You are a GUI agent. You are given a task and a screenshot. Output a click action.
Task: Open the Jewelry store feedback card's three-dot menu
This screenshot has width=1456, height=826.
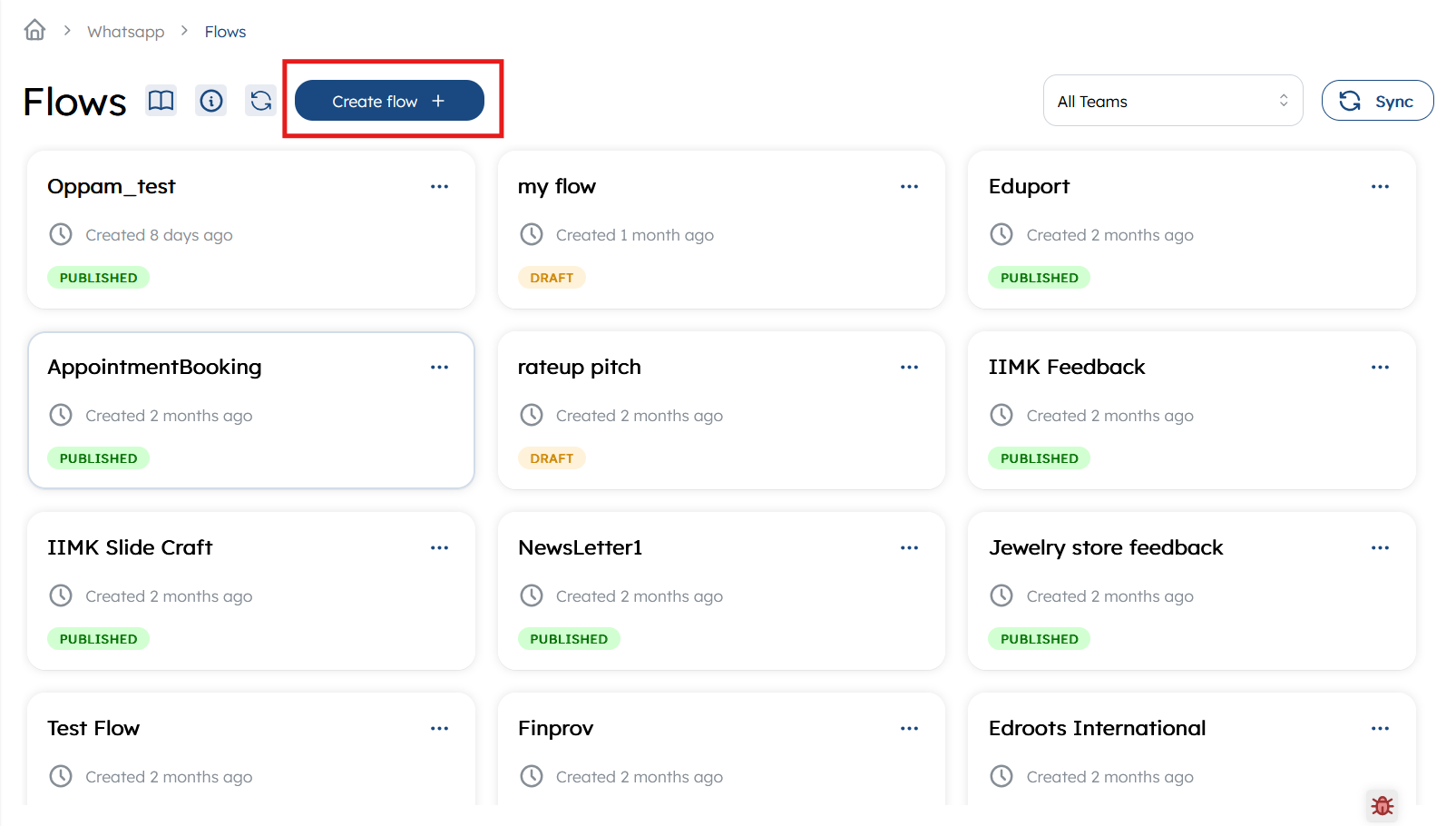[1381, 547]
